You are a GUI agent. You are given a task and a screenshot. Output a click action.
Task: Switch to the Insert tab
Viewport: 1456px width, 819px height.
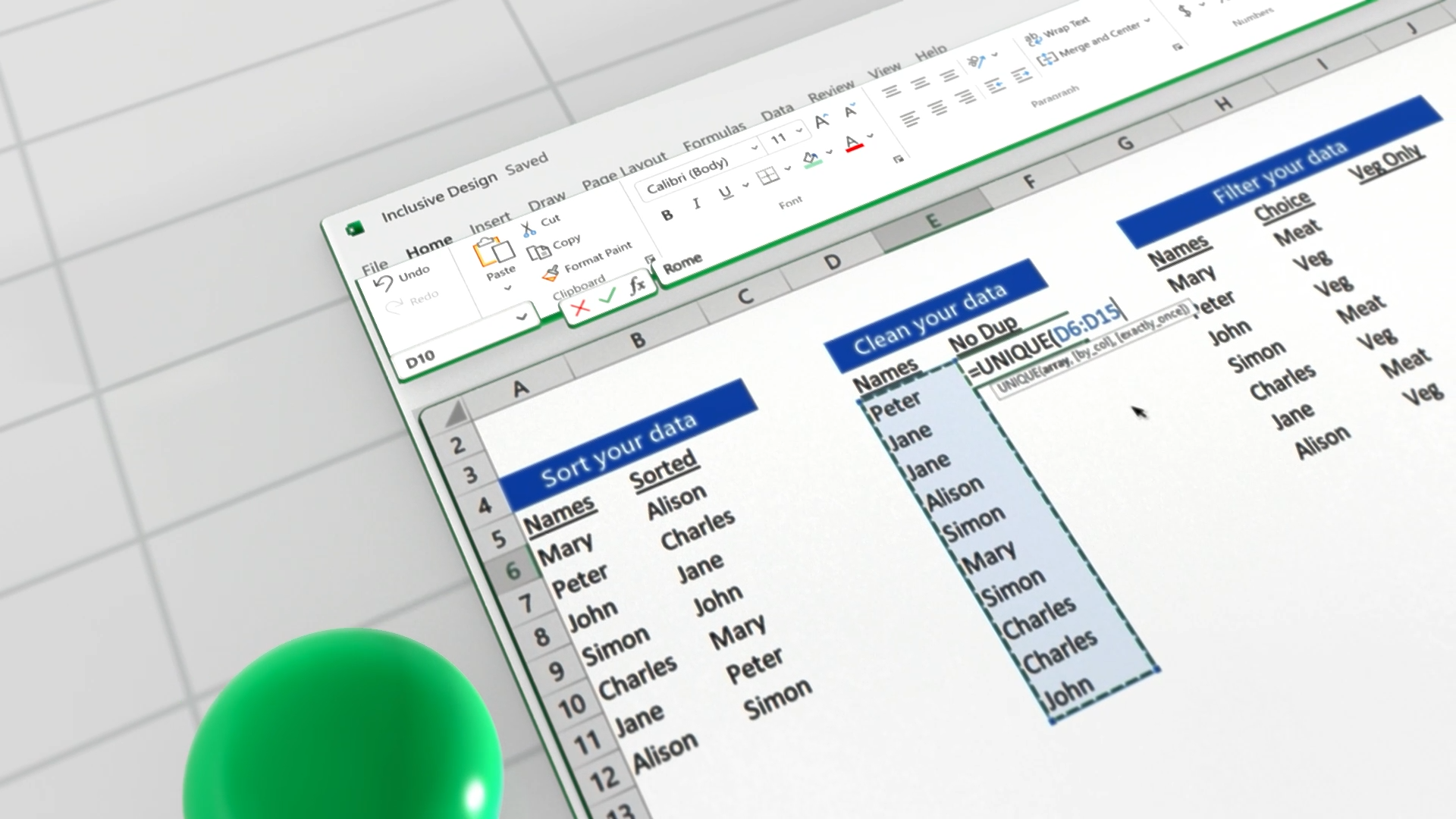[490, 222]
